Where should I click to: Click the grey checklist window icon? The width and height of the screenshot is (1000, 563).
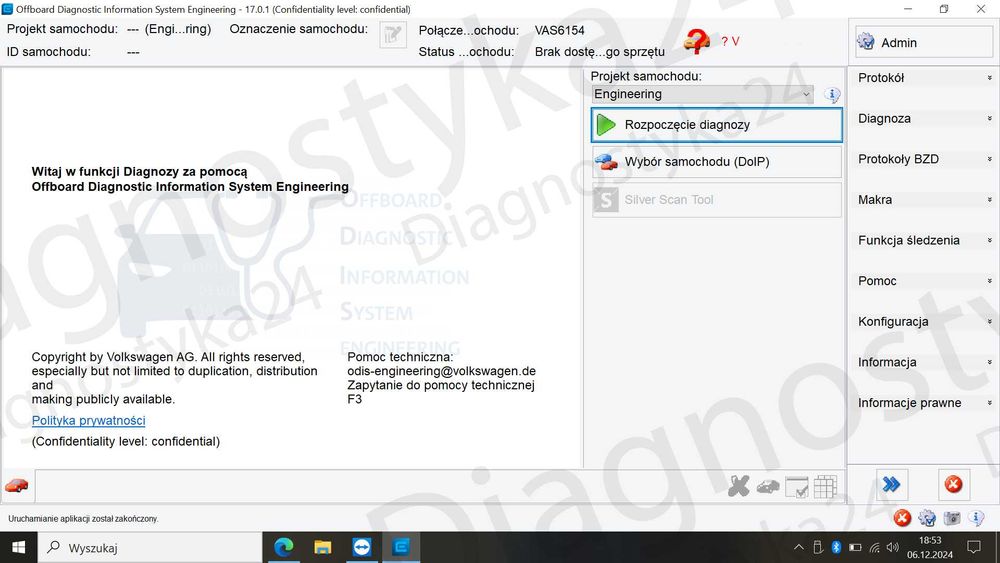[x=797, y=487]
